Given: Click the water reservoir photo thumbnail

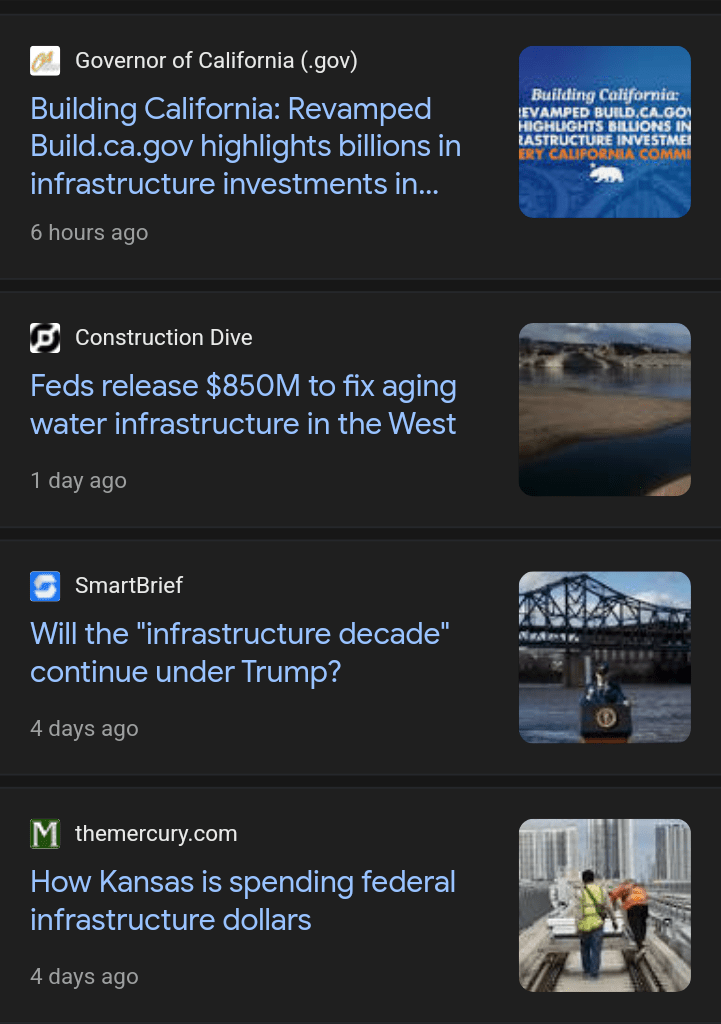Looking at the screenshot, I should pos(604,409).
